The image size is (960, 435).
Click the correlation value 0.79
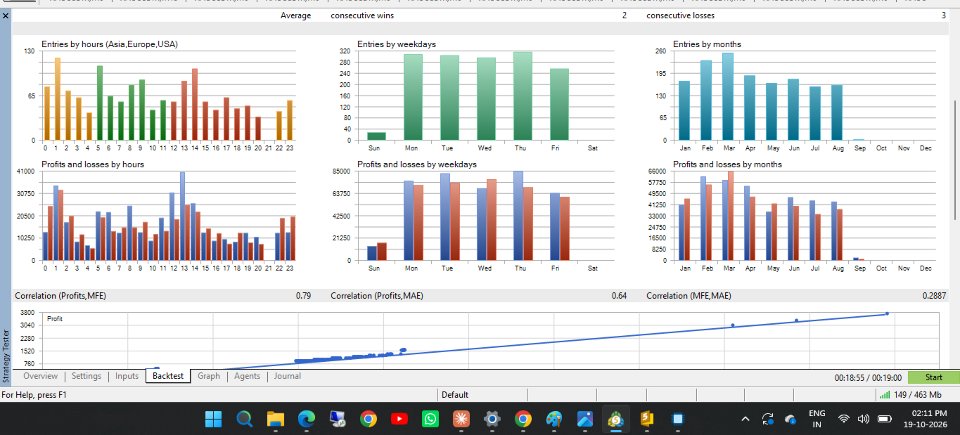click(303, 295)
